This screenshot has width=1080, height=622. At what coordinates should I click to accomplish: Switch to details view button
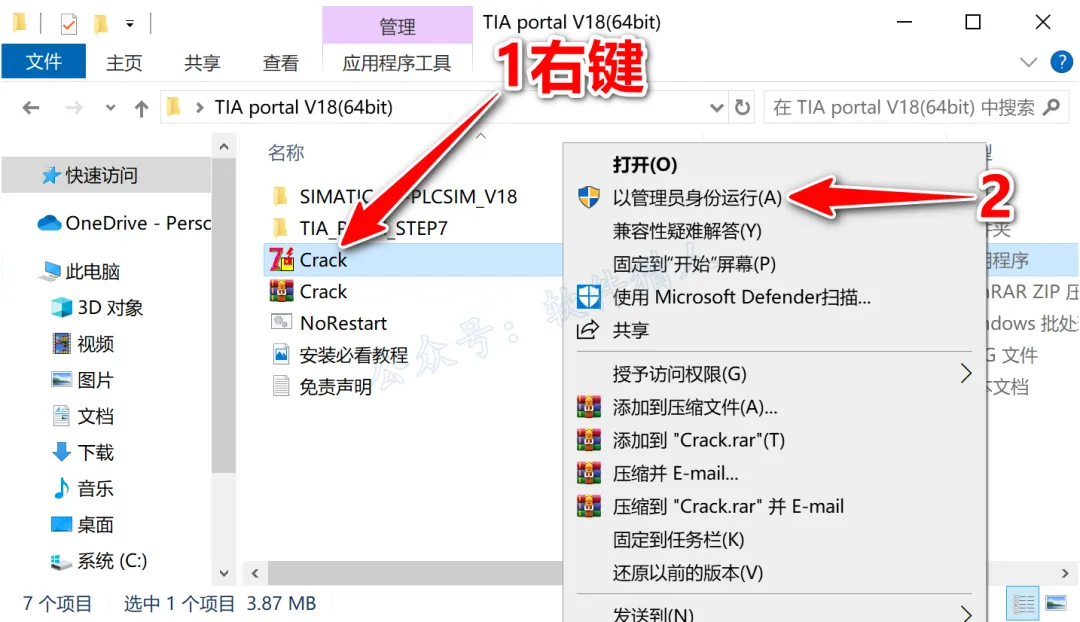tap(1023, 604)
